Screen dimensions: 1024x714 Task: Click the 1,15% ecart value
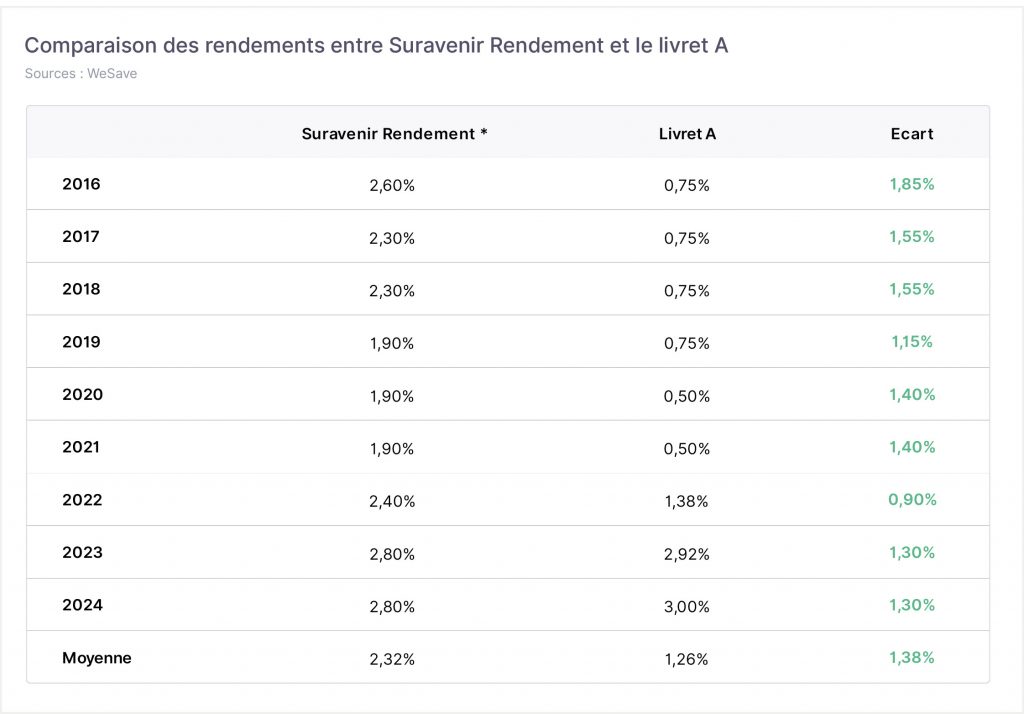click(x=912, y=342)
